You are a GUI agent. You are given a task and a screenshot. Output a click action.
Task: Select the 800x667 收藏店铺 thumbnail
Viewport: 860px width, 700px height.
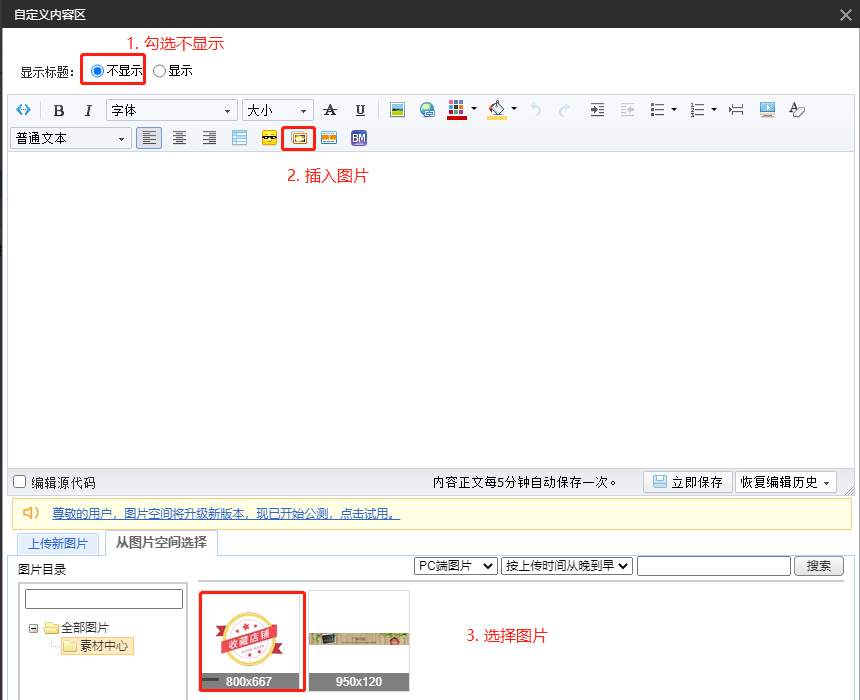coord(252,641)
